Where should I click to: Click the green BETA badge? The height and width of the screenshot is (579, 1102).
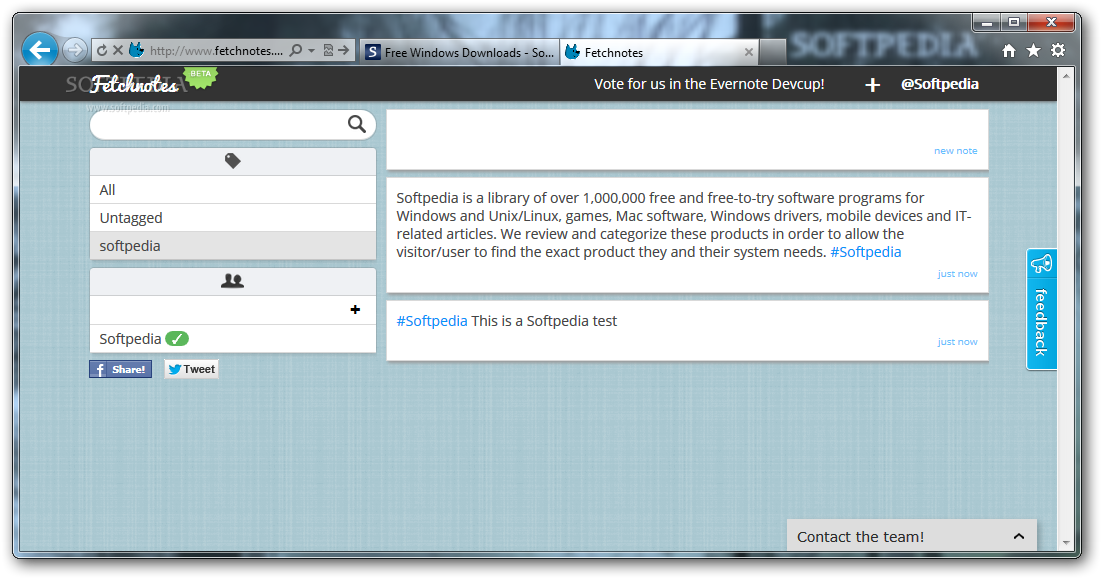coord(201,76)
